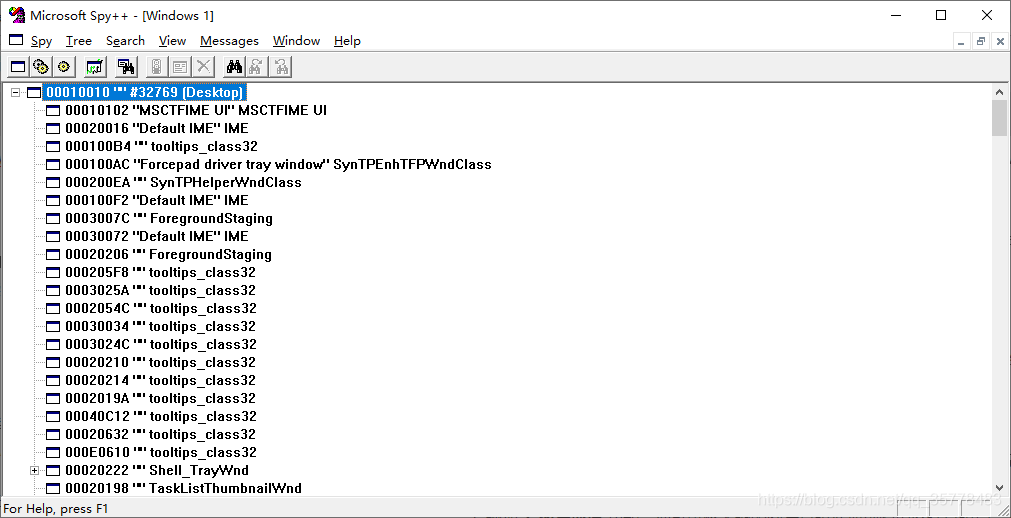Click the Find Next toolbar icon
The height and width of the screenshot is (518, 1011).
pyautogui.click(x=257, y=66)
